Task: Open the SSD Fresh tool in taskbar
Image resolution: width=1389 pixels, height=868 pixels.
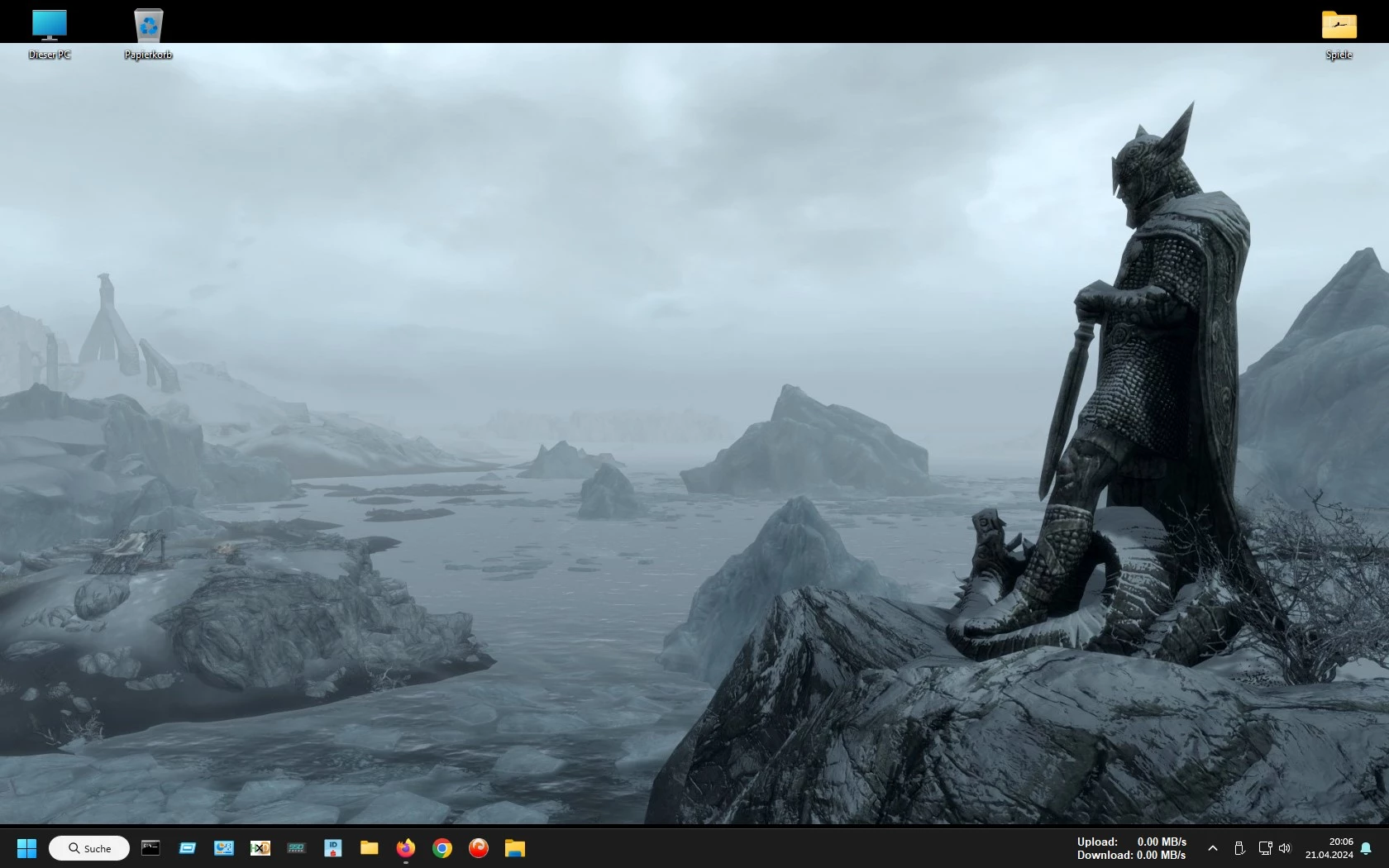Action: (x=297, y=848)
